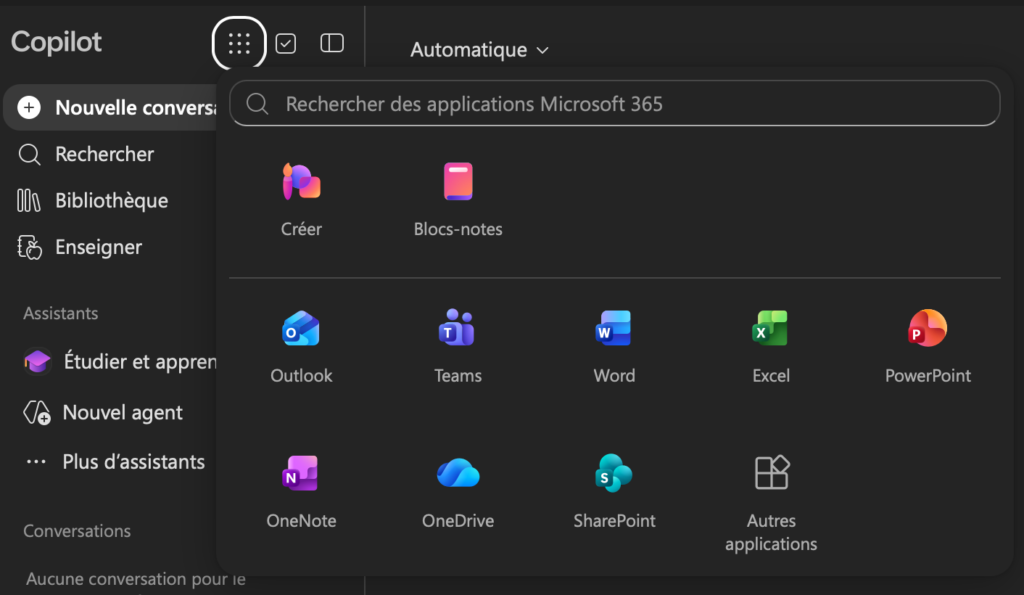This screenshot has height=595, width=1024.
Task: Click the checkmark tasks icon
Action: click(286, 43)
